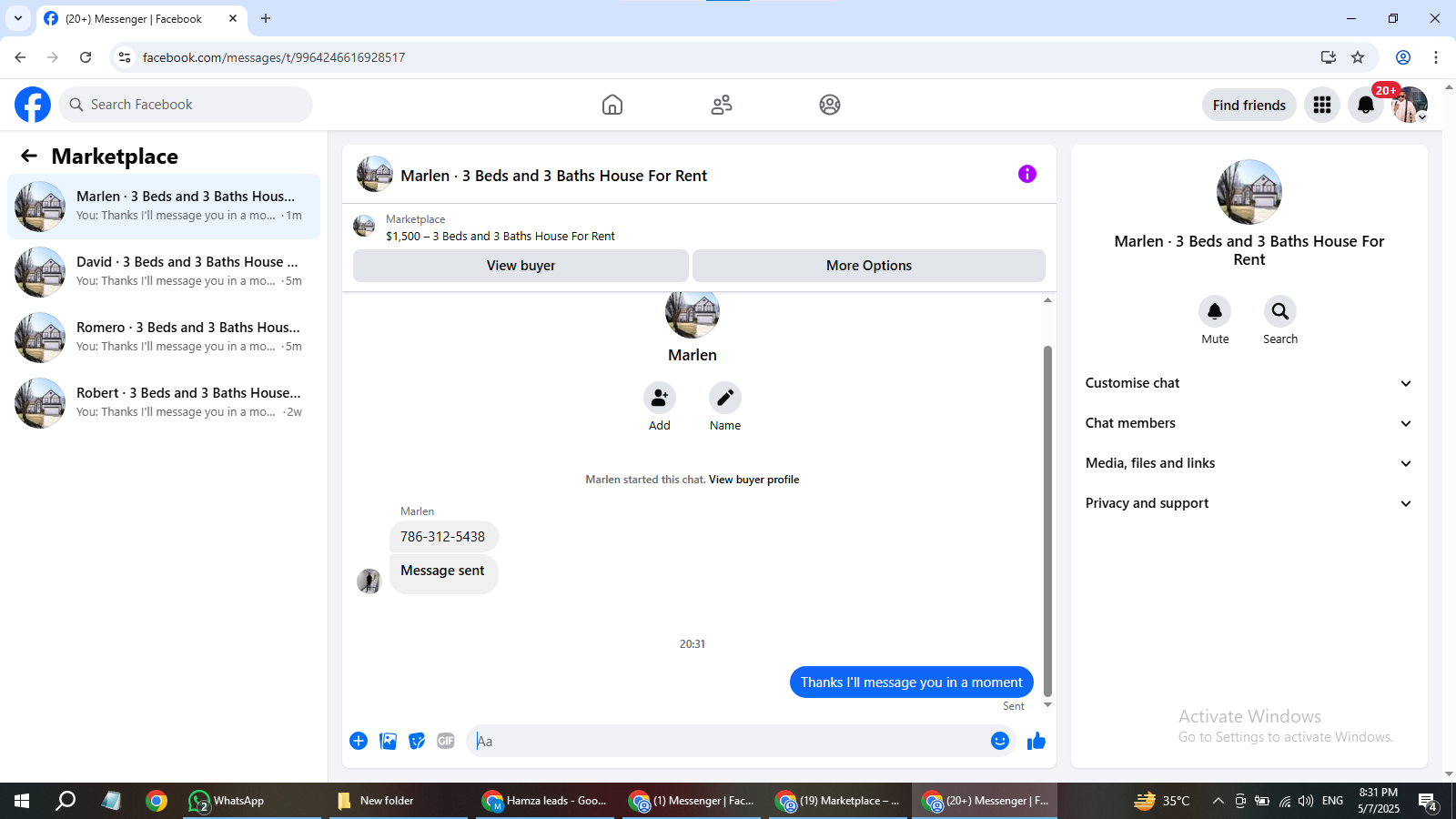This screenshot has width=1456, height=819.
Task: Open more actions plus icon in composer
Action: [359, 741]
